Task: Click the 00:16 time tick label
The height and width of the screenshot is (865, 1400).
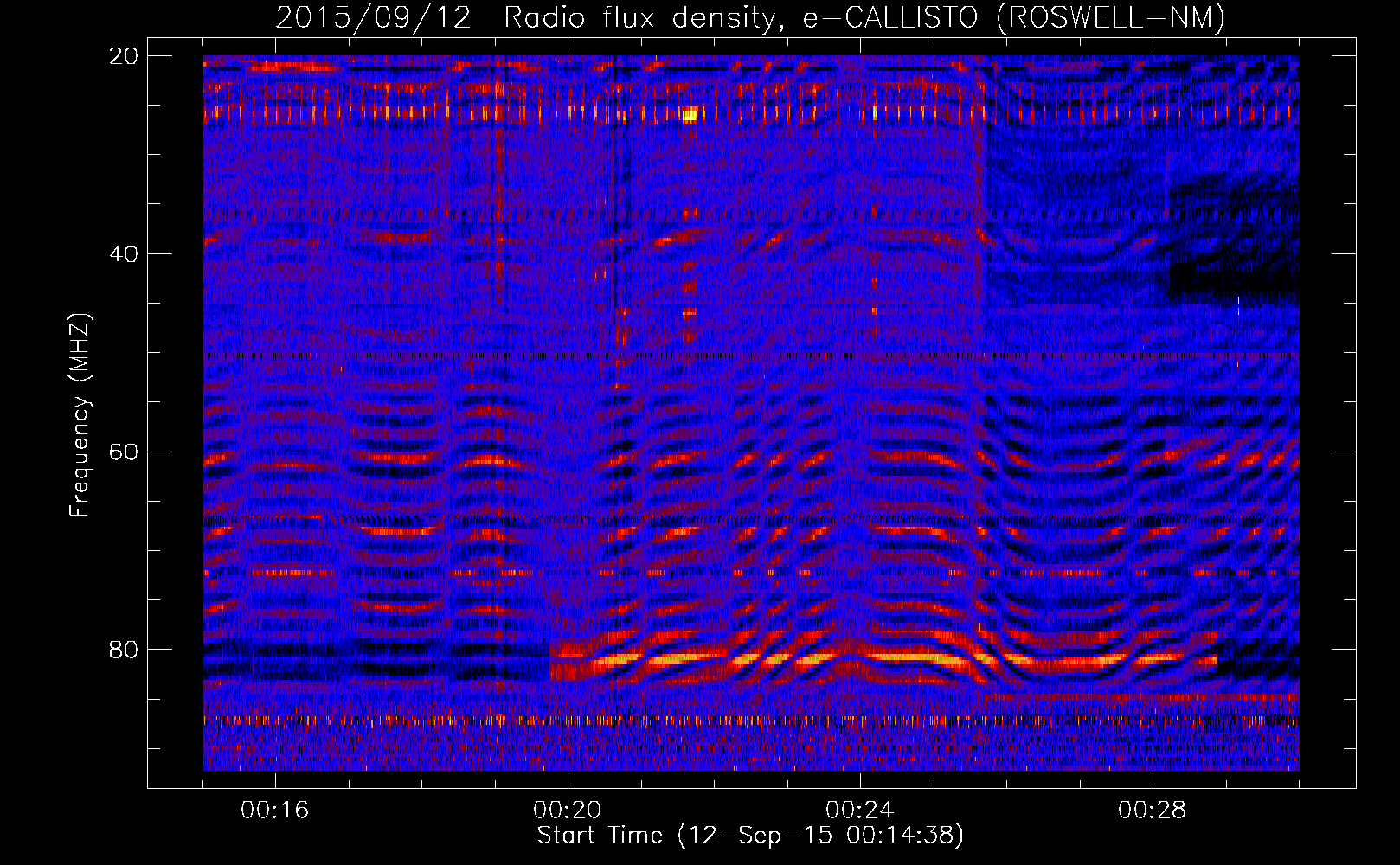Action: [x=275, y=810]
